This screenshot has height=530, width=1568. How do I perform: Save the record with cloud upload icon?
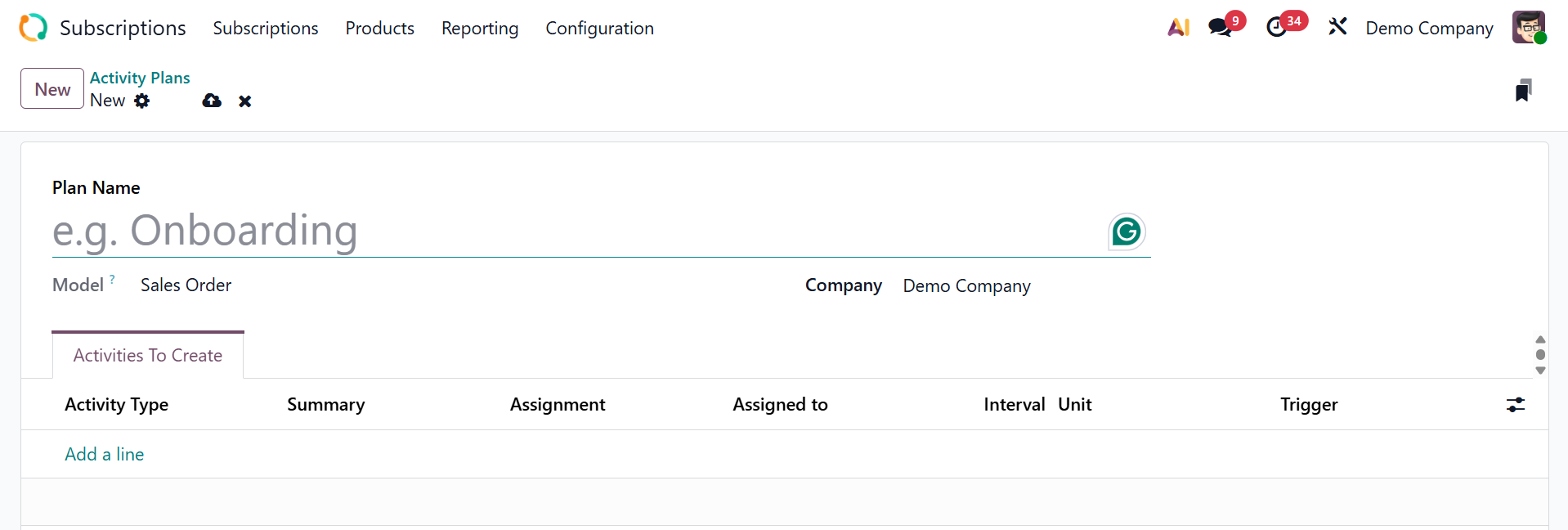(212, 101)
